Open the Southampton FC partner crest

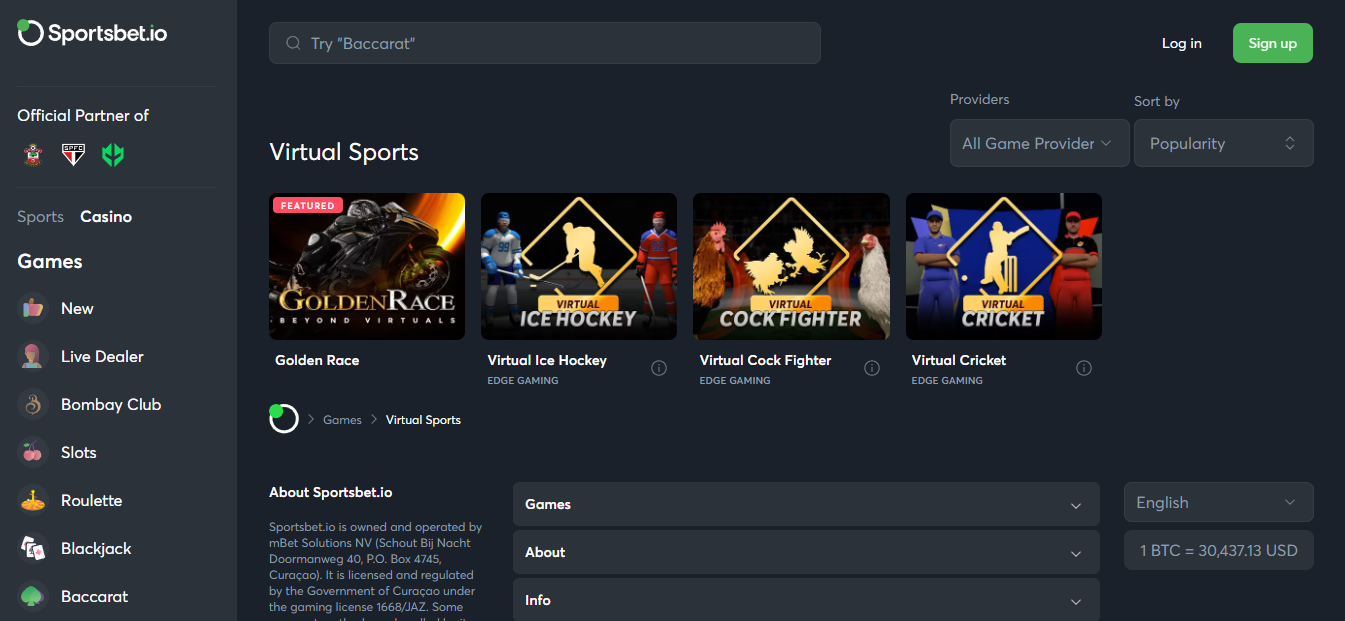[33, 154]
